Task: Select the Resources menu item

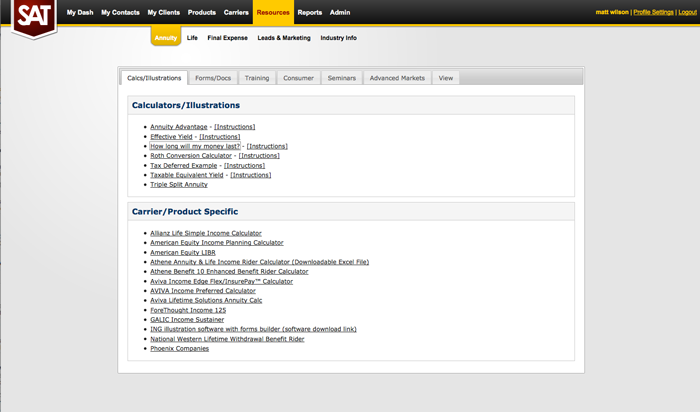Action: point(273,12)
